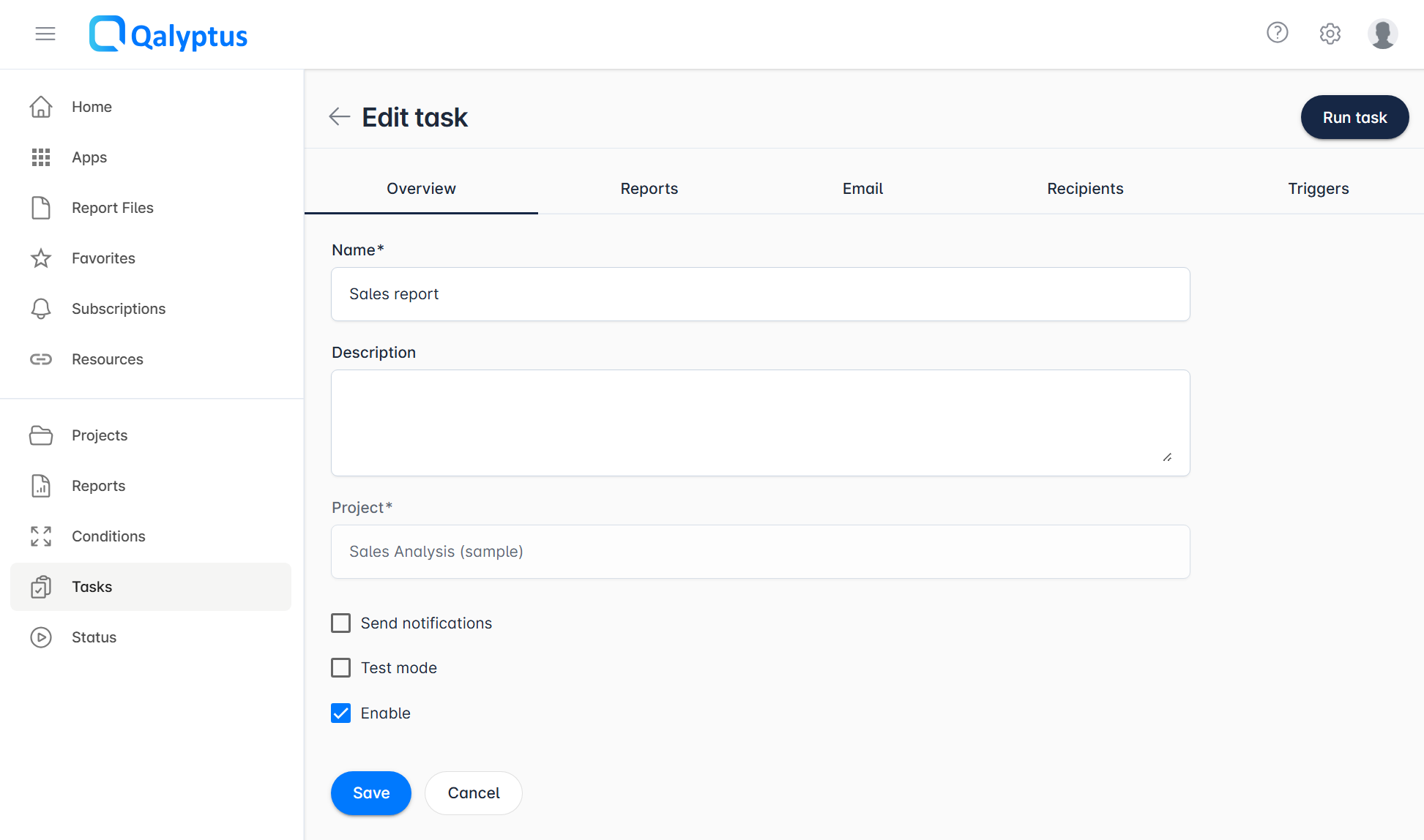Open the settings gear icon
Screen dimensions: 1424x840
1330,34
